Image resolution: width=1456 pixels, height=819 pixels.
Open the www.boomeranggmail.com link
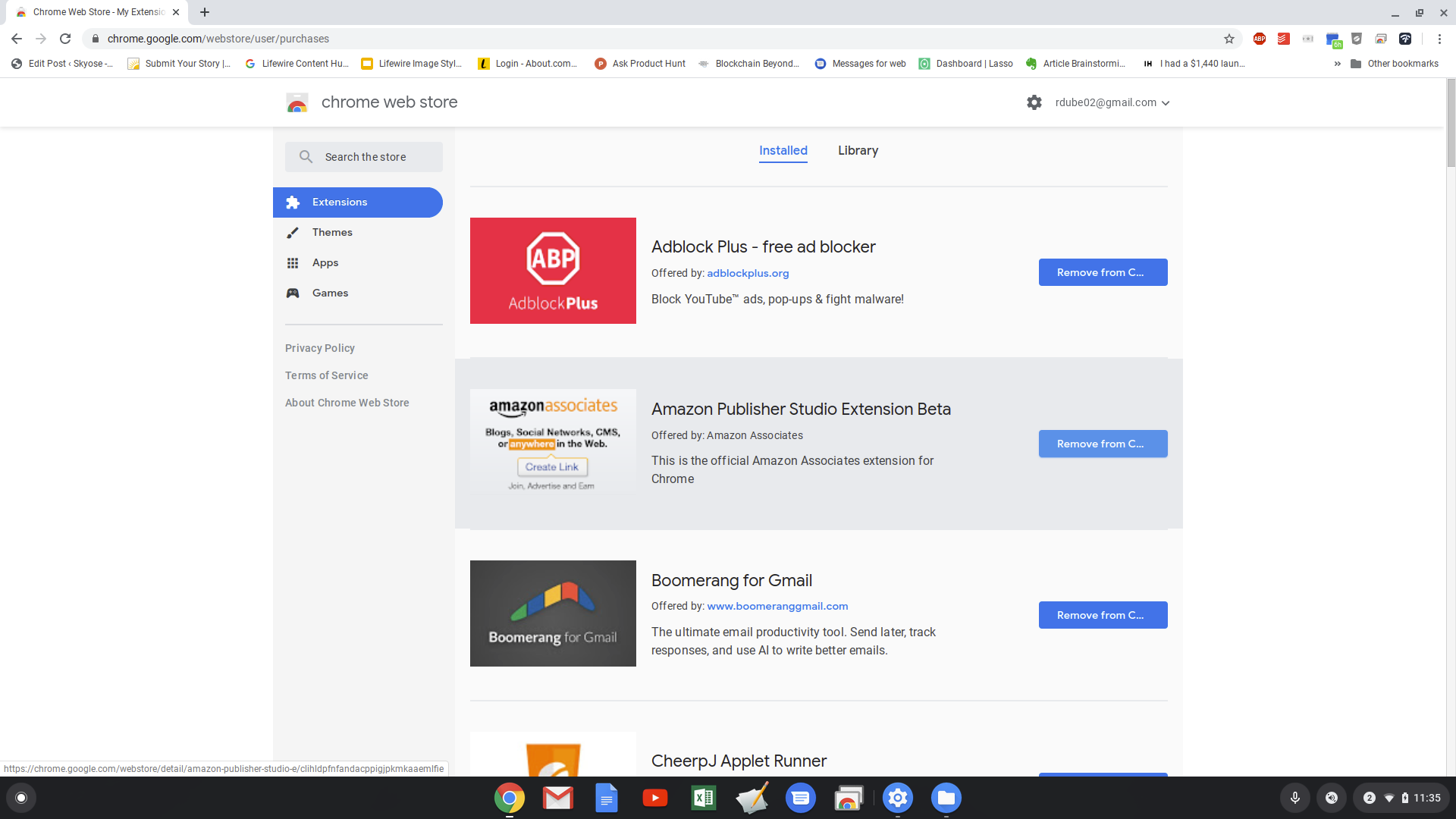click(x=777, y=606)
